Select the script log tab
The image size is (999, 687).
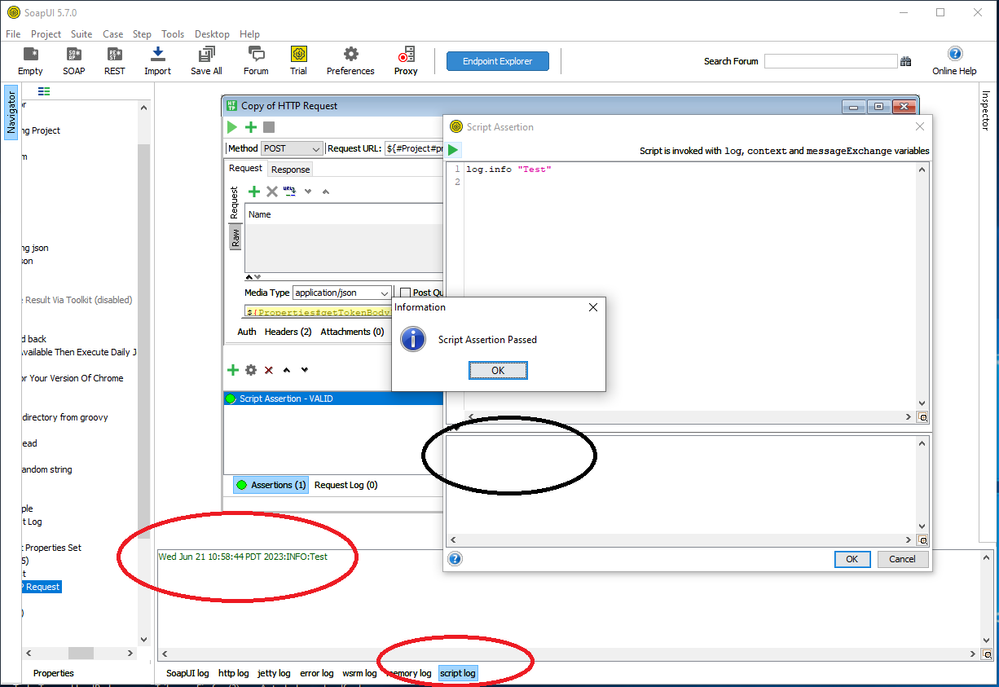coord(457,673)
